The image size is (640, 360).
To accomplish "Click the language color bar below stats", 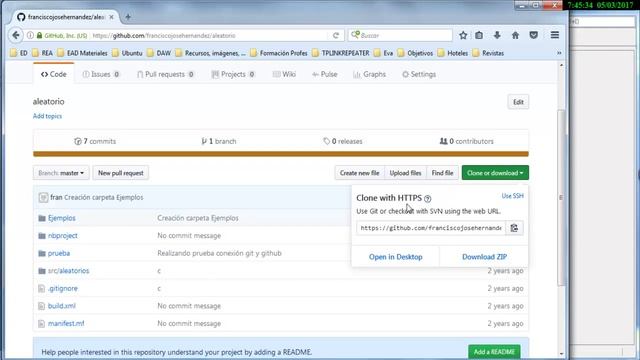I will (x=281, y=154).
